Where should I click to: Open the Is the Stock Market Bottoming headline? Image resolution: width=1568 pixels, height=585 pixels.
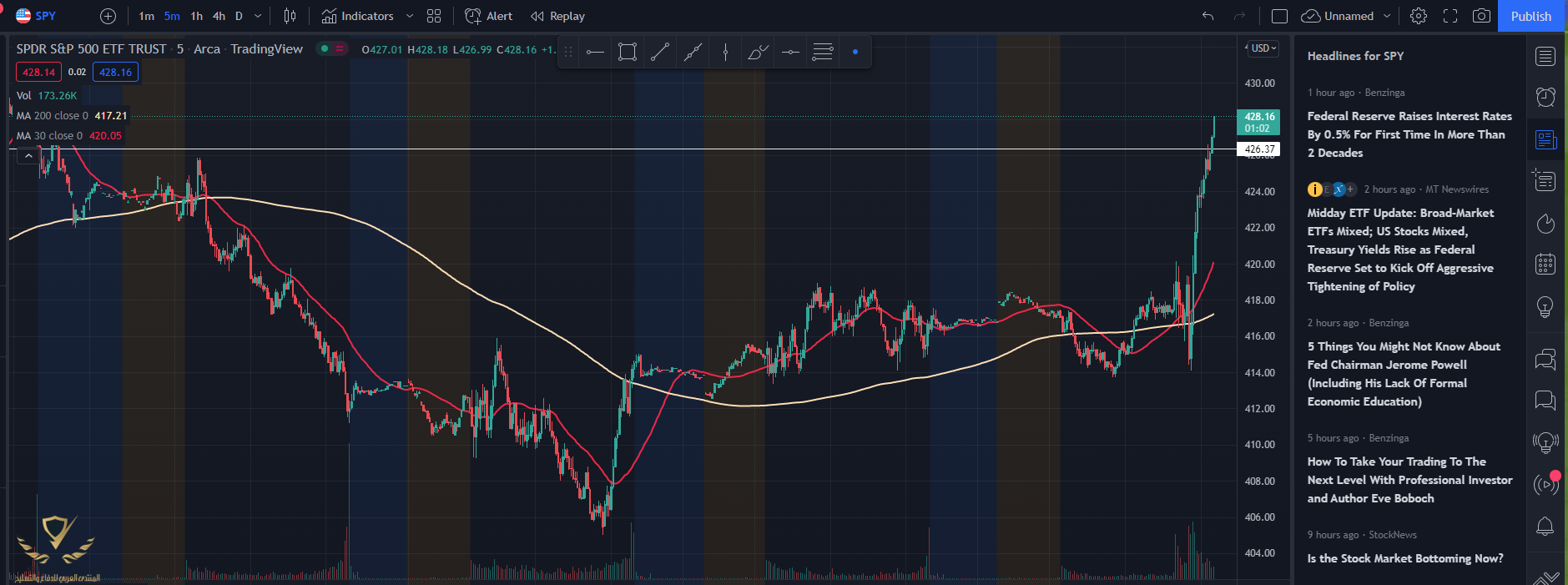[1405, 558]
